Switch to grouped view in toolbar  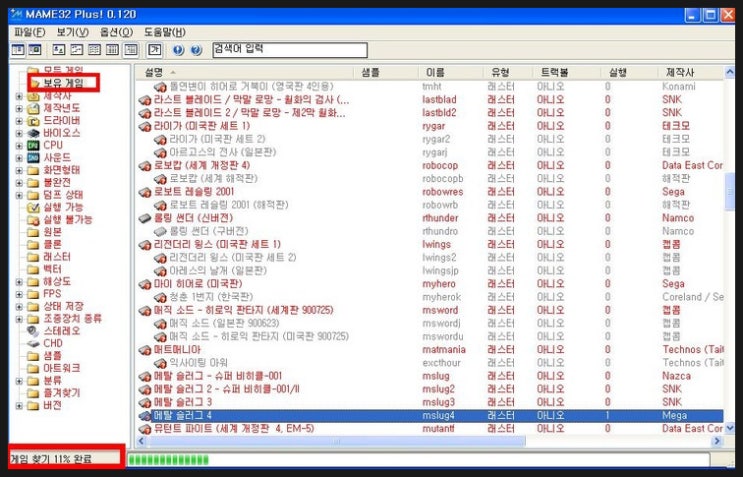[x=130, y=49]
